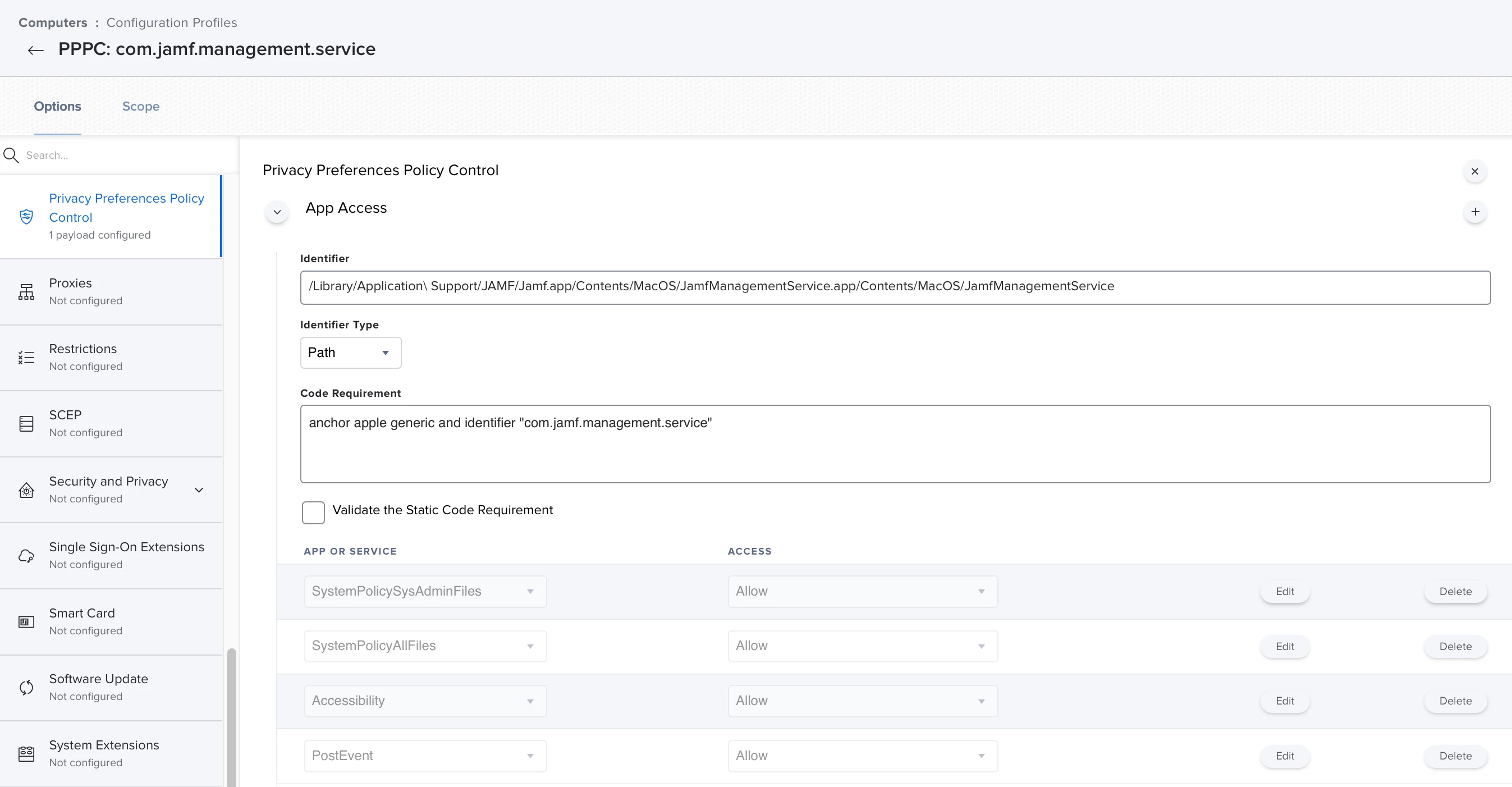The height and width of the screenshot is (787, 1512).
Task: Expand the Security and Privacy sidebar chevron
Action: click(x=199, y=490)
